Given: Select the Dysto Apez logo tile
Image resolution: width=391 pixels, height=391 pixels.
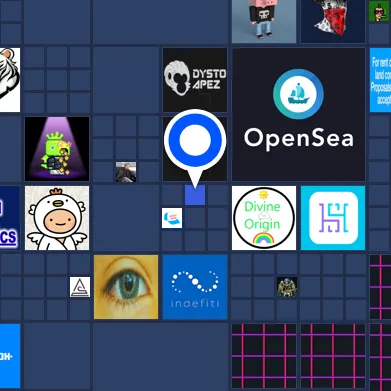Looking at the screenshot, I should [x=195, y=80].
